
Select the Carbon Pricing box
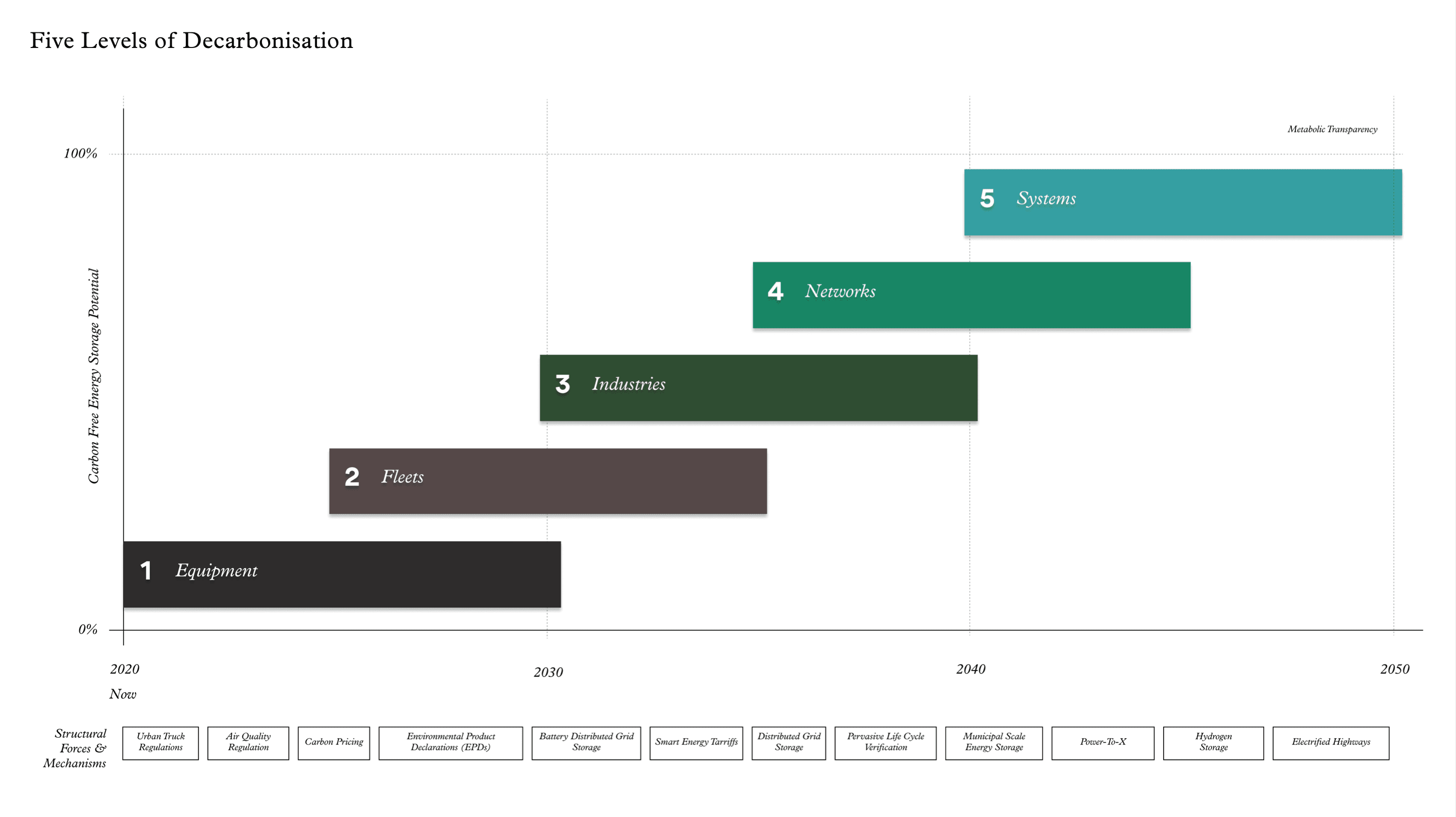(334, 743)
